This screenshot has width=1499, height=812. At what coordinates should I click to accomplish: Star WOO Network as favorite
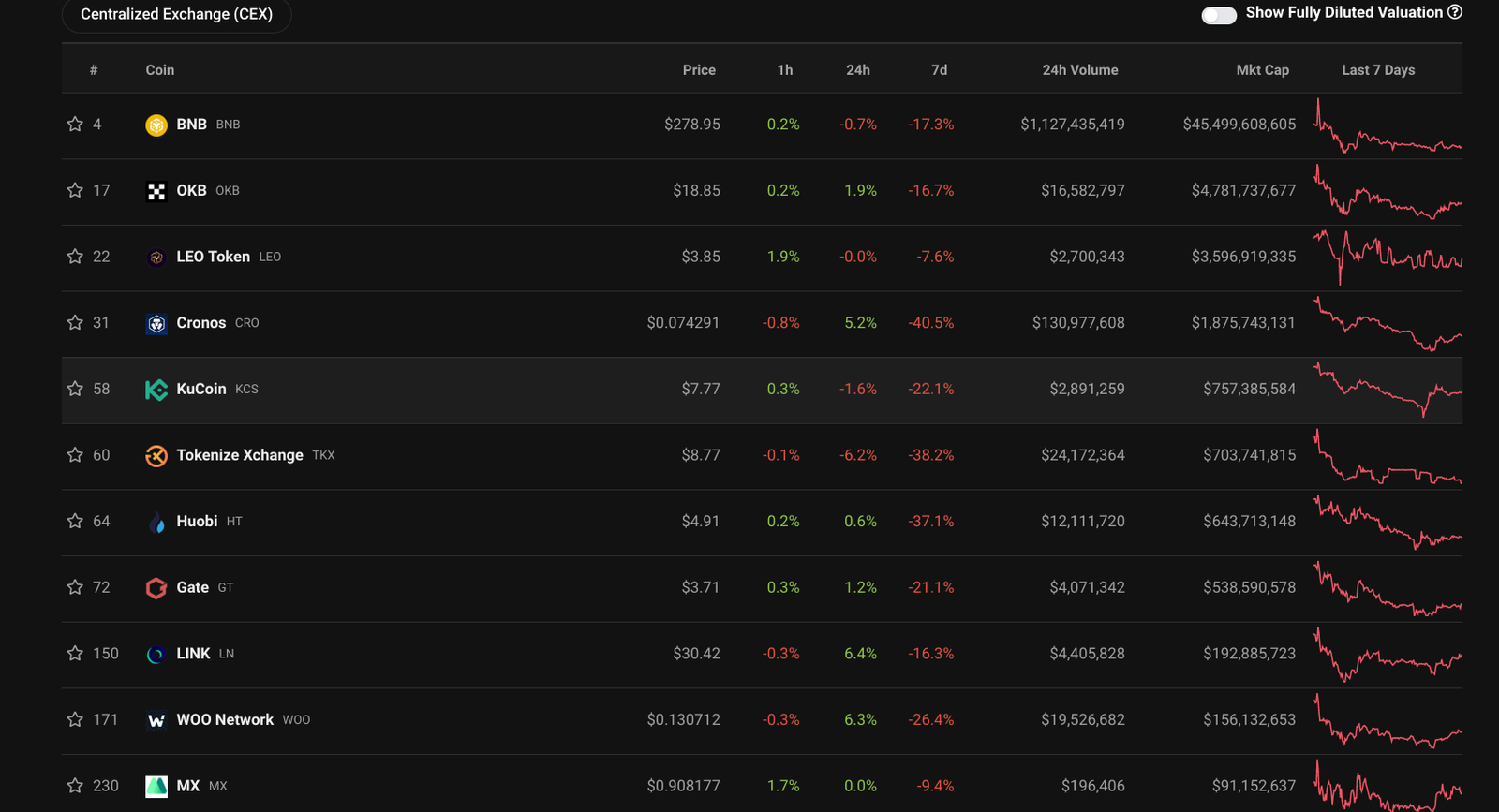pyautogui.click(x=75, y=720)
